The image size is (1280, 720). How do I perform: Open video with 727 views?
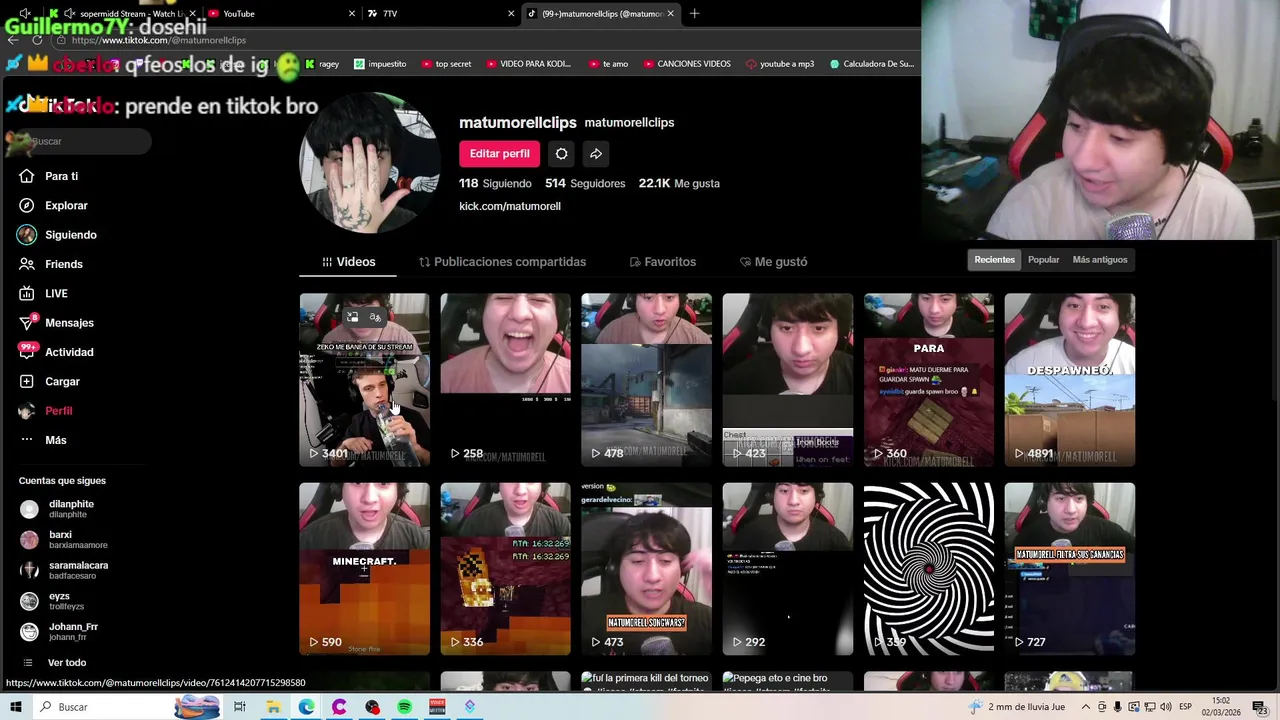click(1070, 569)
